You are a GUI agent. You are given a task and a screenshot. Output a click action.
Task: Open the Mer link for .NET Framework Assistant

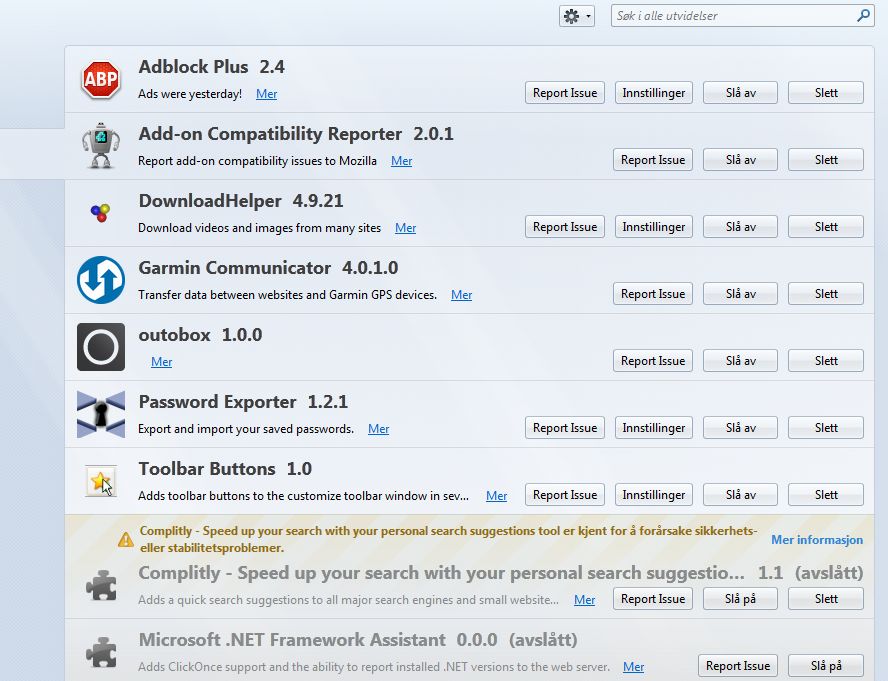pyautogui.click(x=634, y=667)
